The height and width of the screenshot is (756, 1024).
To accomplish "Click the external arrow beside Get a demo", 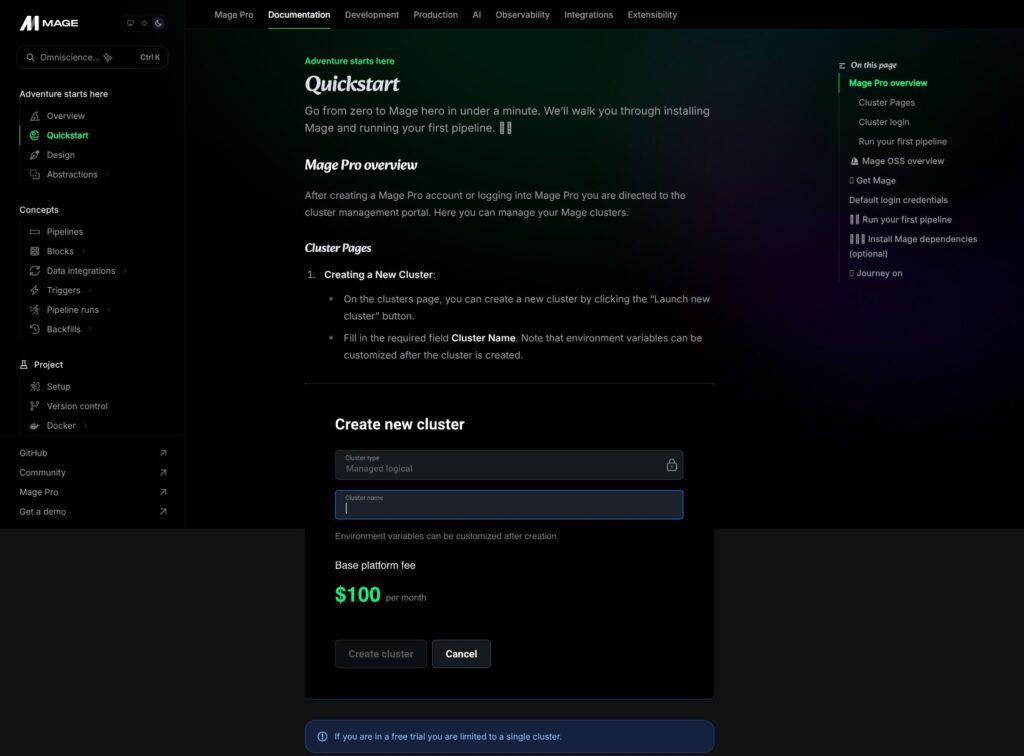I will (163, 512).
